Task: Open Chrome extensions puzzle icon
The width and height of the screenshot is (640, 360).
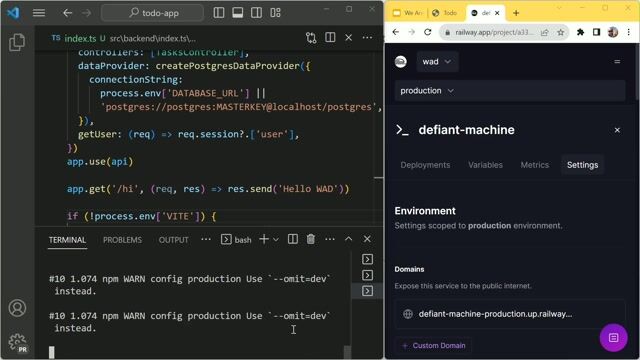Action: coord(580,32)
